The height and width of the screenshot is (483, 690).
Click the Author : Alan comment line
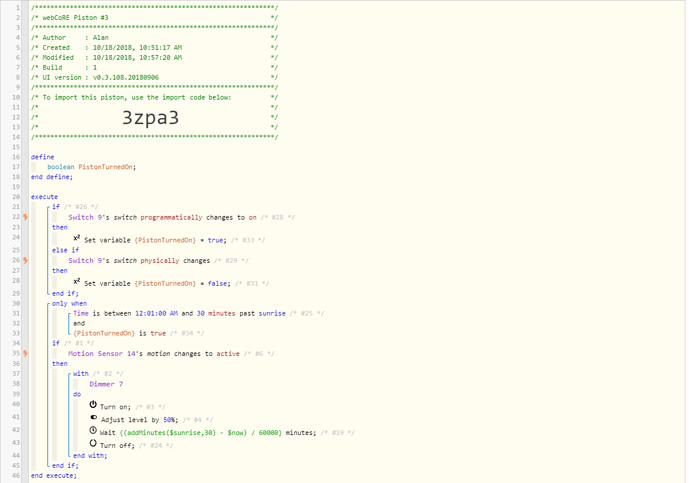[x=154, y=37]
